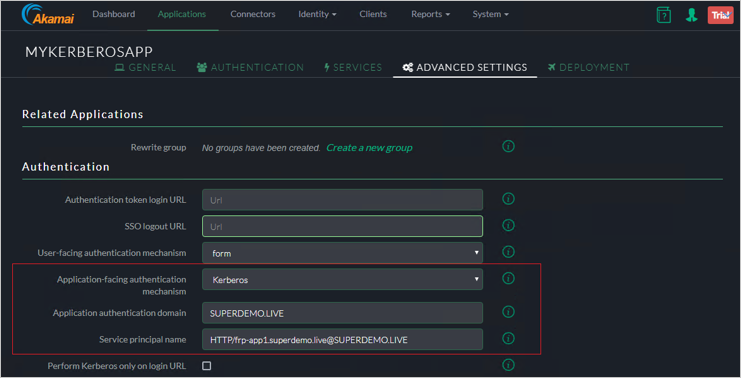Click the Akamai logo
This screenshot has width=741, height=378.
[x=47, y=15]
